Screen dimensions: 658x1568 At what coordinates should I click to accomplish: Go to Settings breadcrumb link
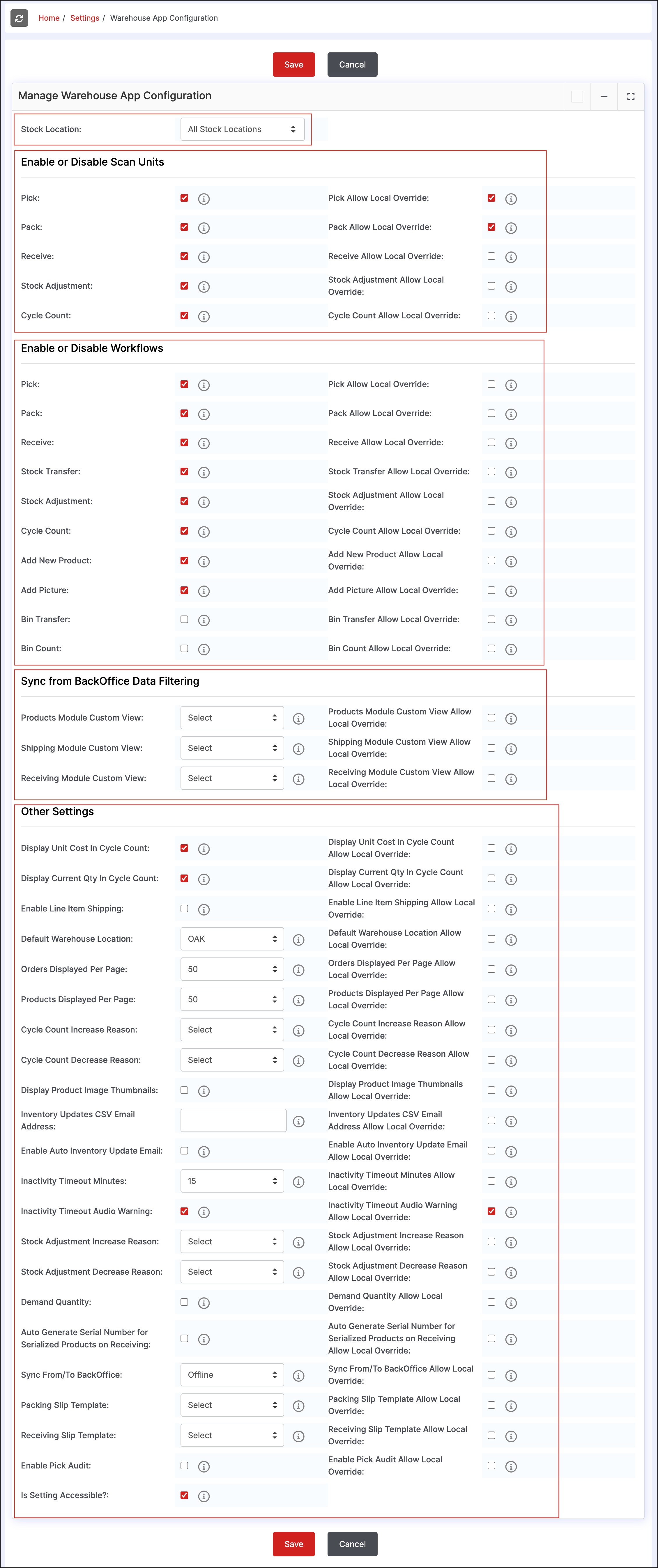(x=85, y=18)
